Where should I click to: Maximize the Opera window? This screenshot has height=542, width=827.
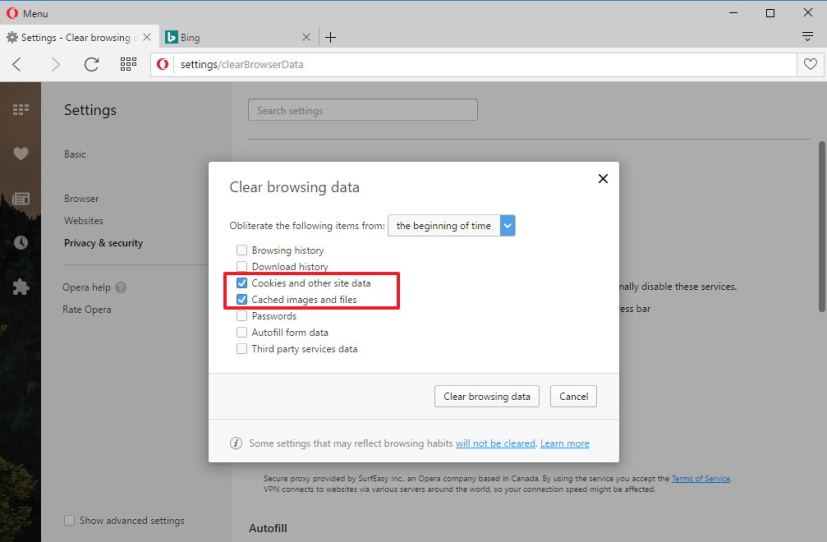[x=770, y=13]
